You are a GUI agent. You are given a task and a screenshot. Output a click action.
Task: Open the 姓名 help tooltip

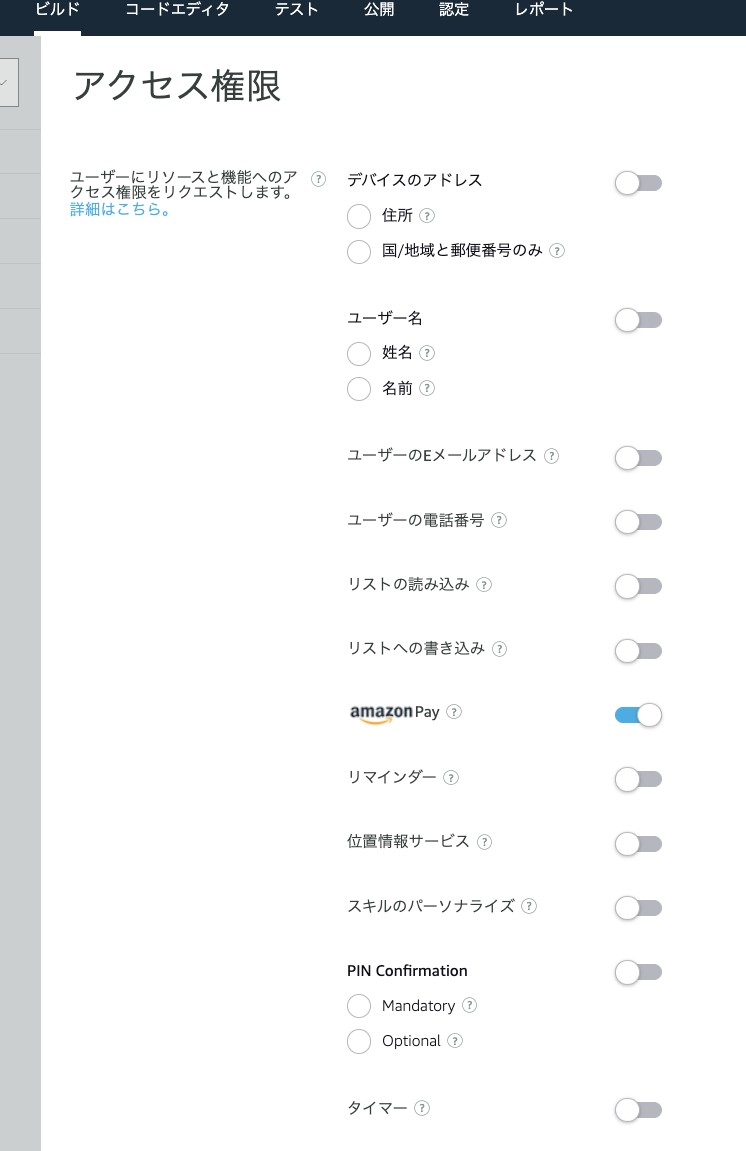427,353
